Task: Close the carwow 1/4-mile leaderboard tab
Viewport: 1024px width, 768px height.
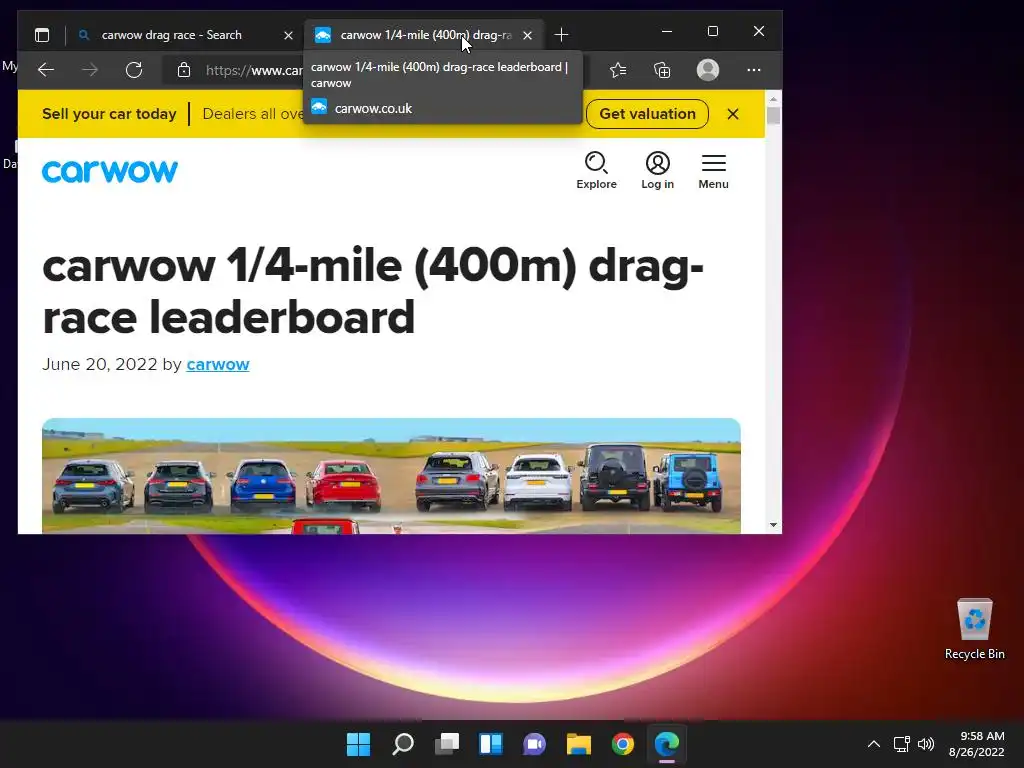Action: 528,35
